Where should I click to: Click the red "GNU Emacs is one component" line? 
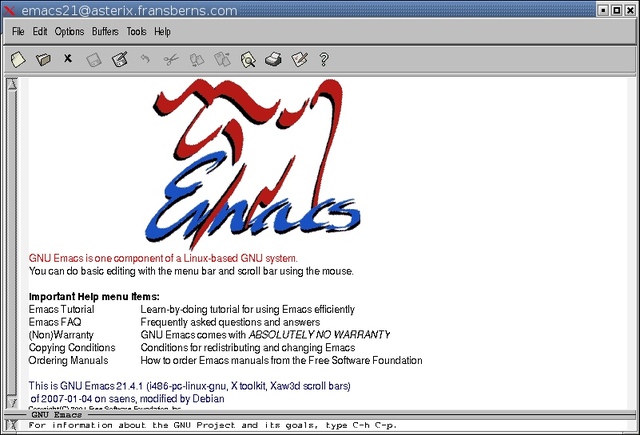[x=163, y=258]
